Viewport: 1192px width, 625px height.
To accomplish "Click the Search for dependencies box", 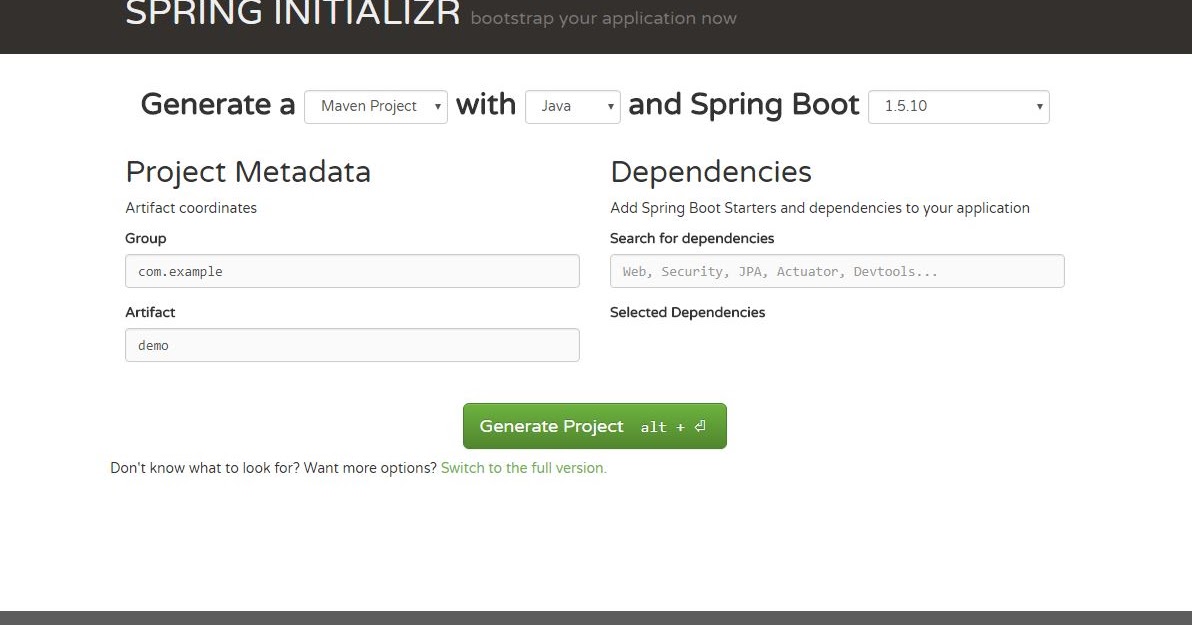I will tap(837, 271).
